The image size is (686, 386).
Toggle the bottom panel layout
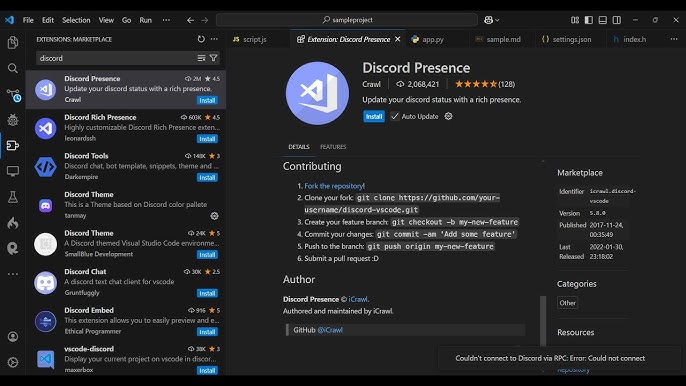point(602,20)
